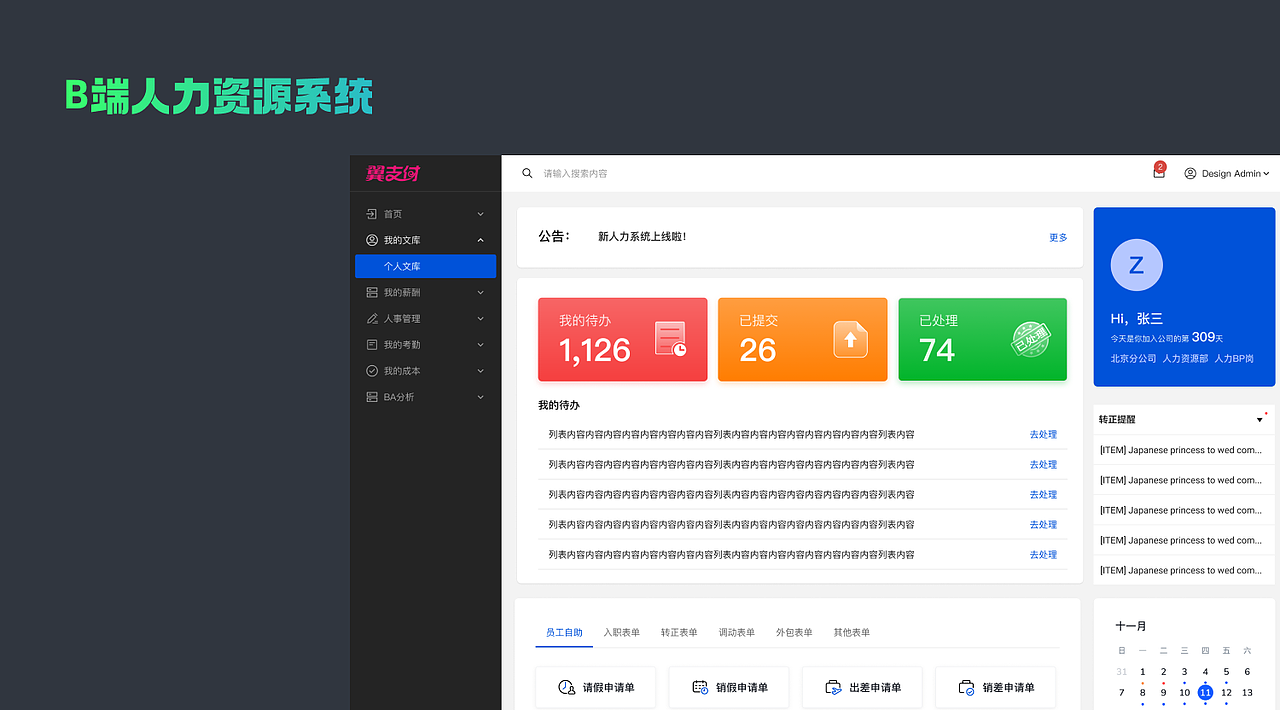Switch to the 员工自助 tab

click(x=564, y=632)
